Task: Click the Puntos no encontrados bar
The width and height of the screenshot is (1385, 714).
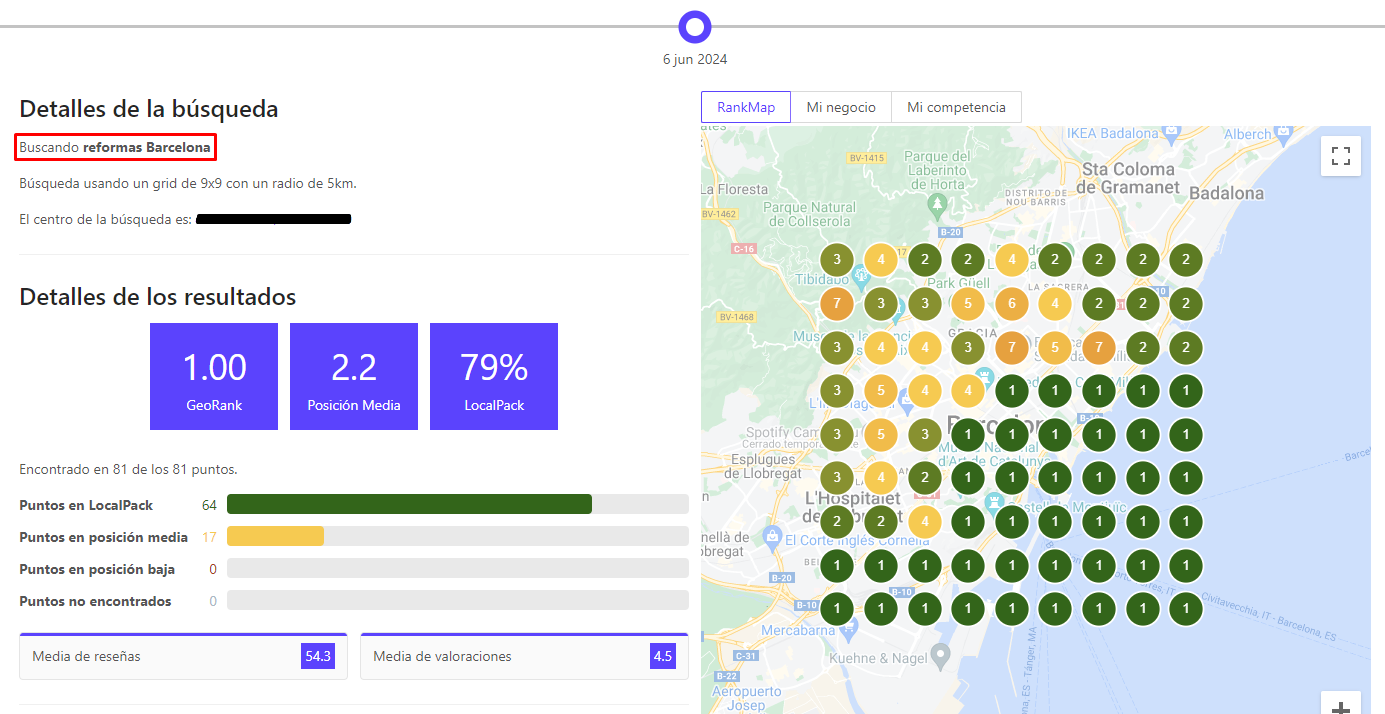Action: coord(458,600)
